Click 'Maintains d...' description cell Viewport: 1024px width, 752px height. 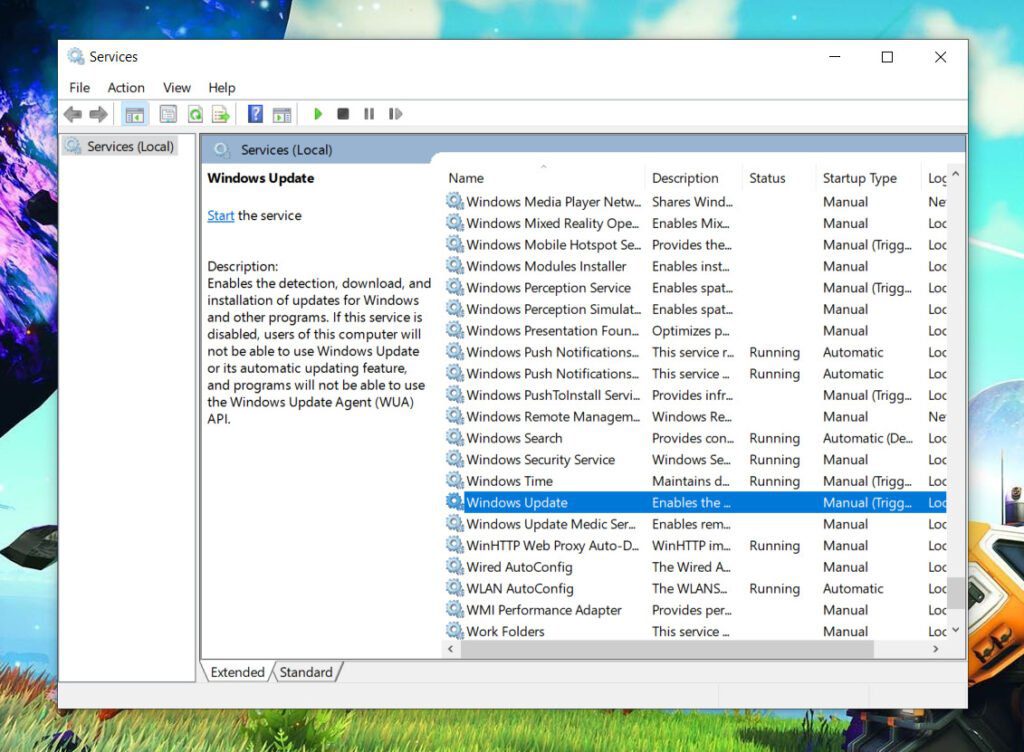(691, 481)
